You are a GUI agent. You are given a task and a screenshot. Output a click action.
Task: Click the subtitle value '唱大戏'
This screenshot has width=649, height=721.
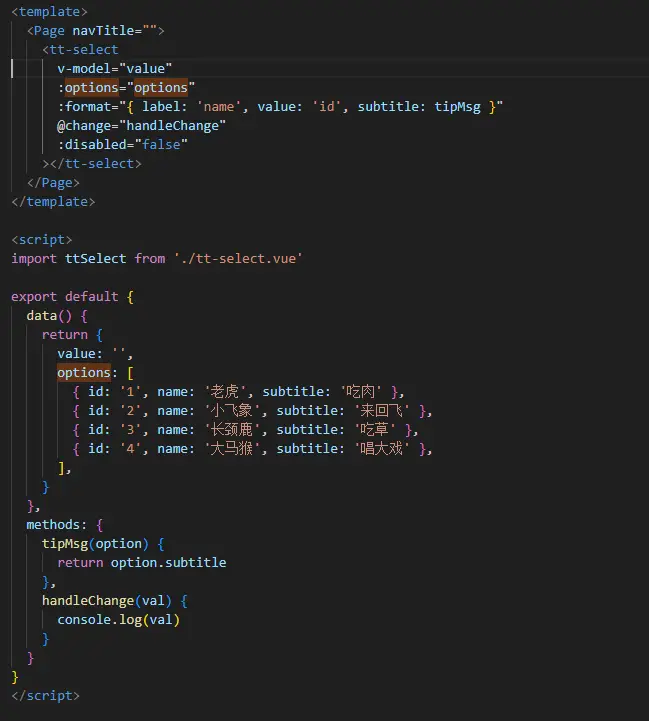(x=382, y=449)
